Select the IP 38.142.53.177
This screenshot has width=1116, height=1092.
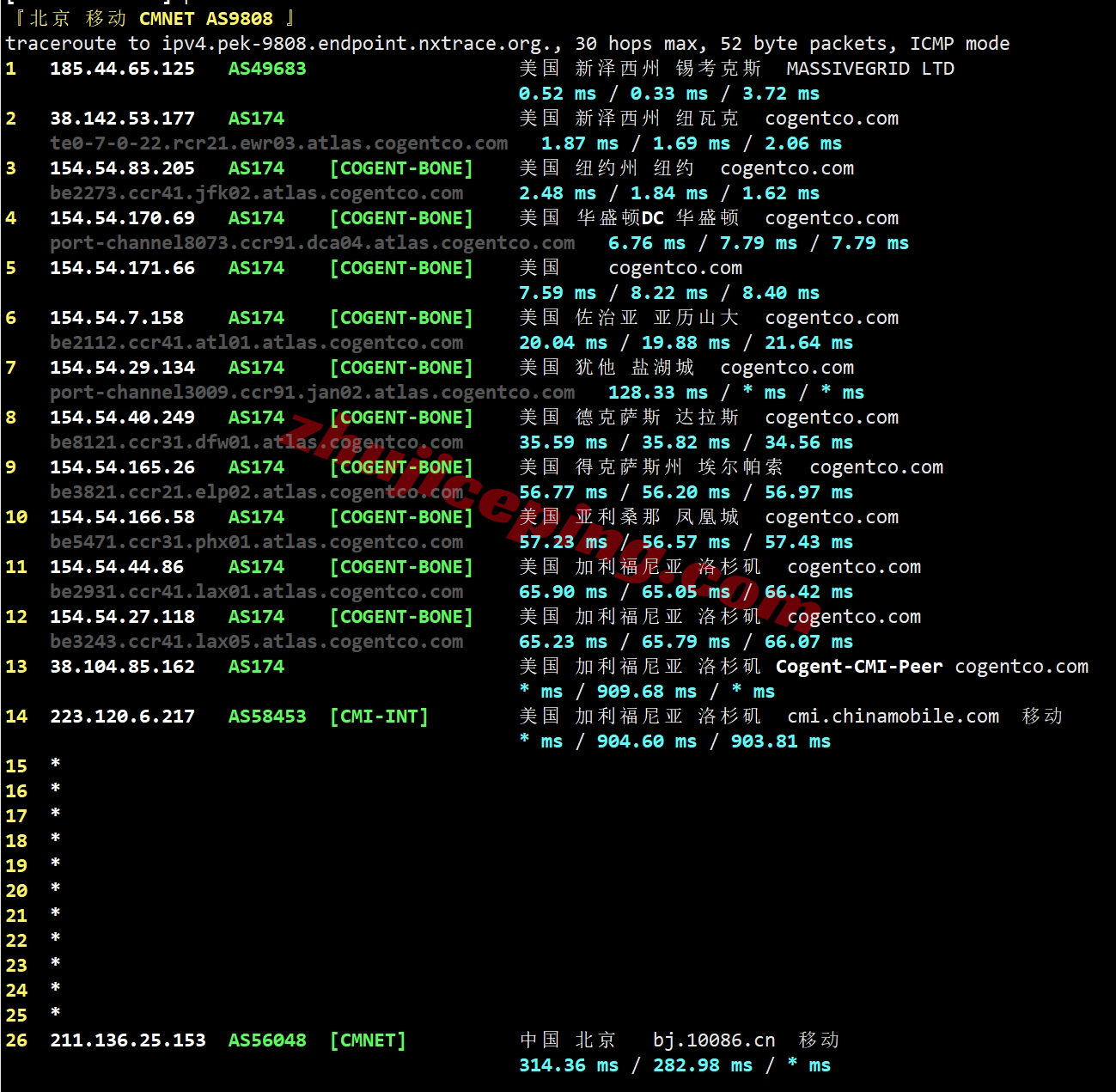tap(122, 119)
